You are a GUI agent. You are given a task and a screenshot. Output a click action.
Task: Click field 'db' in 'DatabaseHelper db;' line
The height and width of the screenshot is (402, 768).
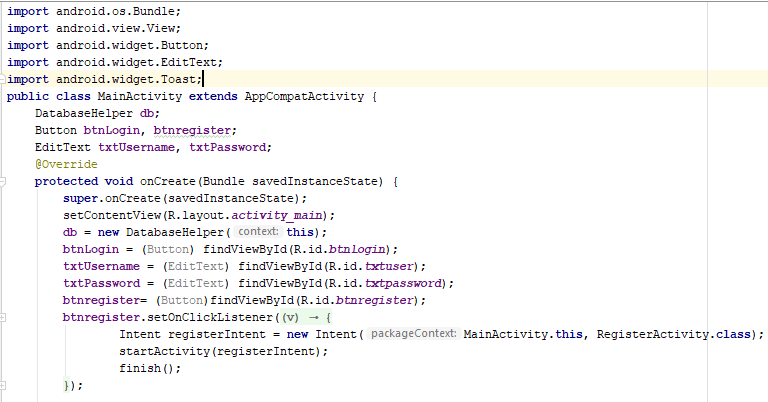147,114
